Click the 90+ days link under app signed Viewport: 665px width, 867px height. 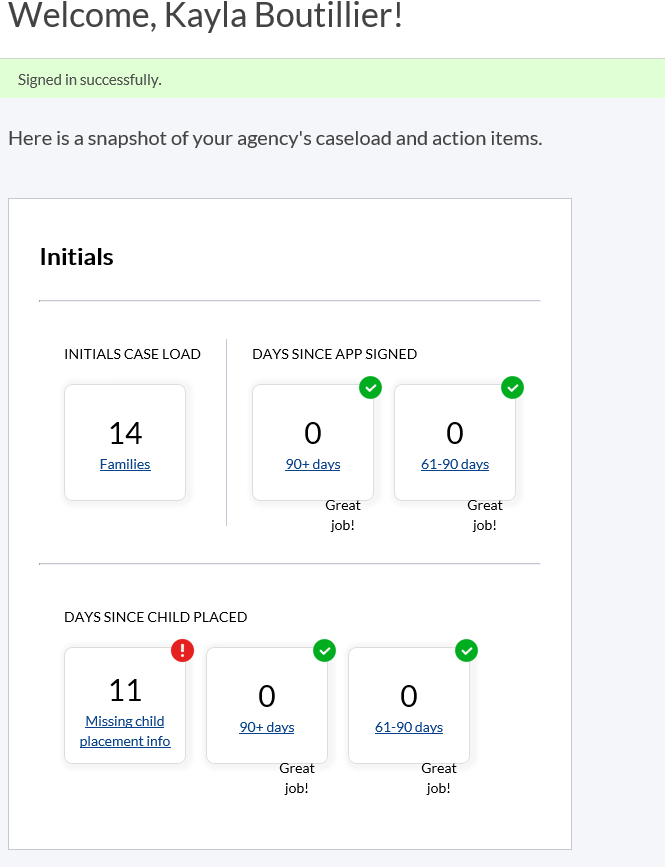click(x=312, y=464)
